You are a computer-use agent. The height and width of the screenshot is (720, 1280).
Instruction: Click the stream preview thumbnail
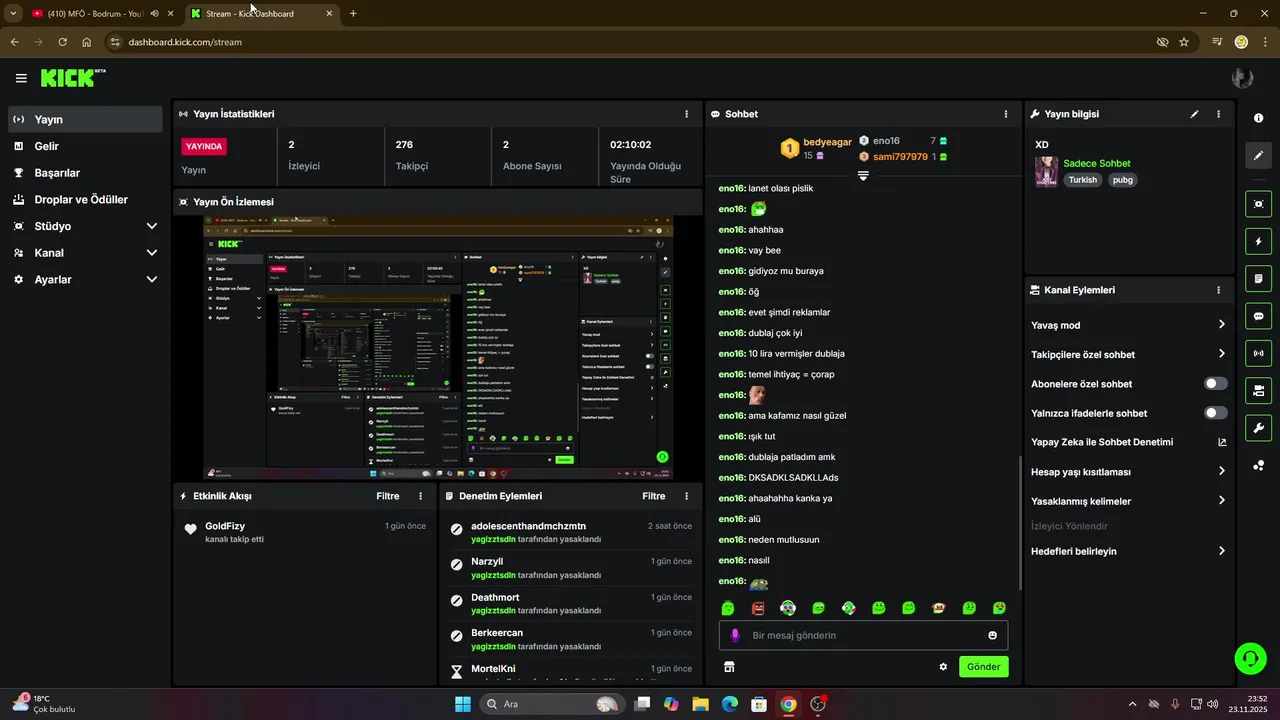(438, 347)
